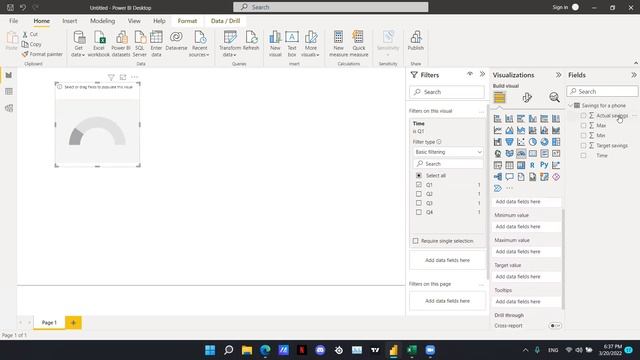This screenshot has height=360, width=640.
Task: Check the Actual savings field
Action: coord(583,116)
